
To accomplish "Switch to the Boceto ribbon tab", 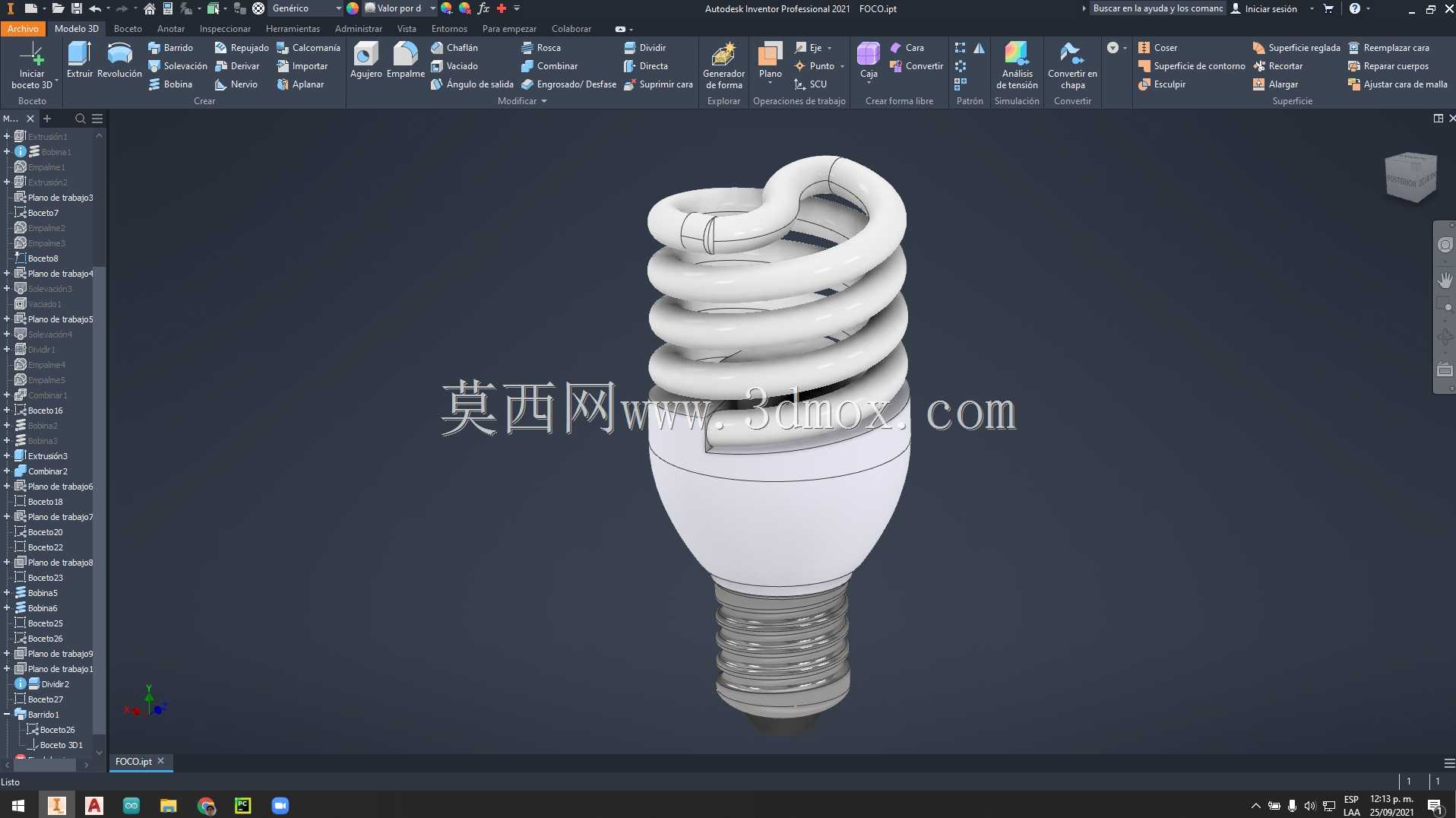I will tap(128, 28).
